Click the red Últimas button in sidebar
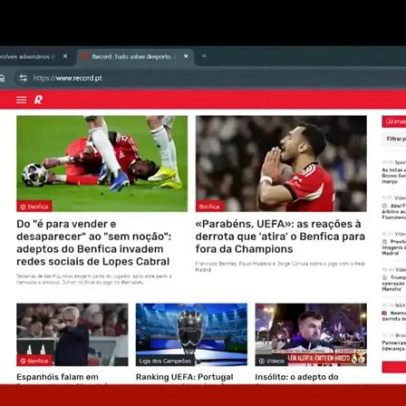Screen dimensions: 406x406 tap(394, 122)
